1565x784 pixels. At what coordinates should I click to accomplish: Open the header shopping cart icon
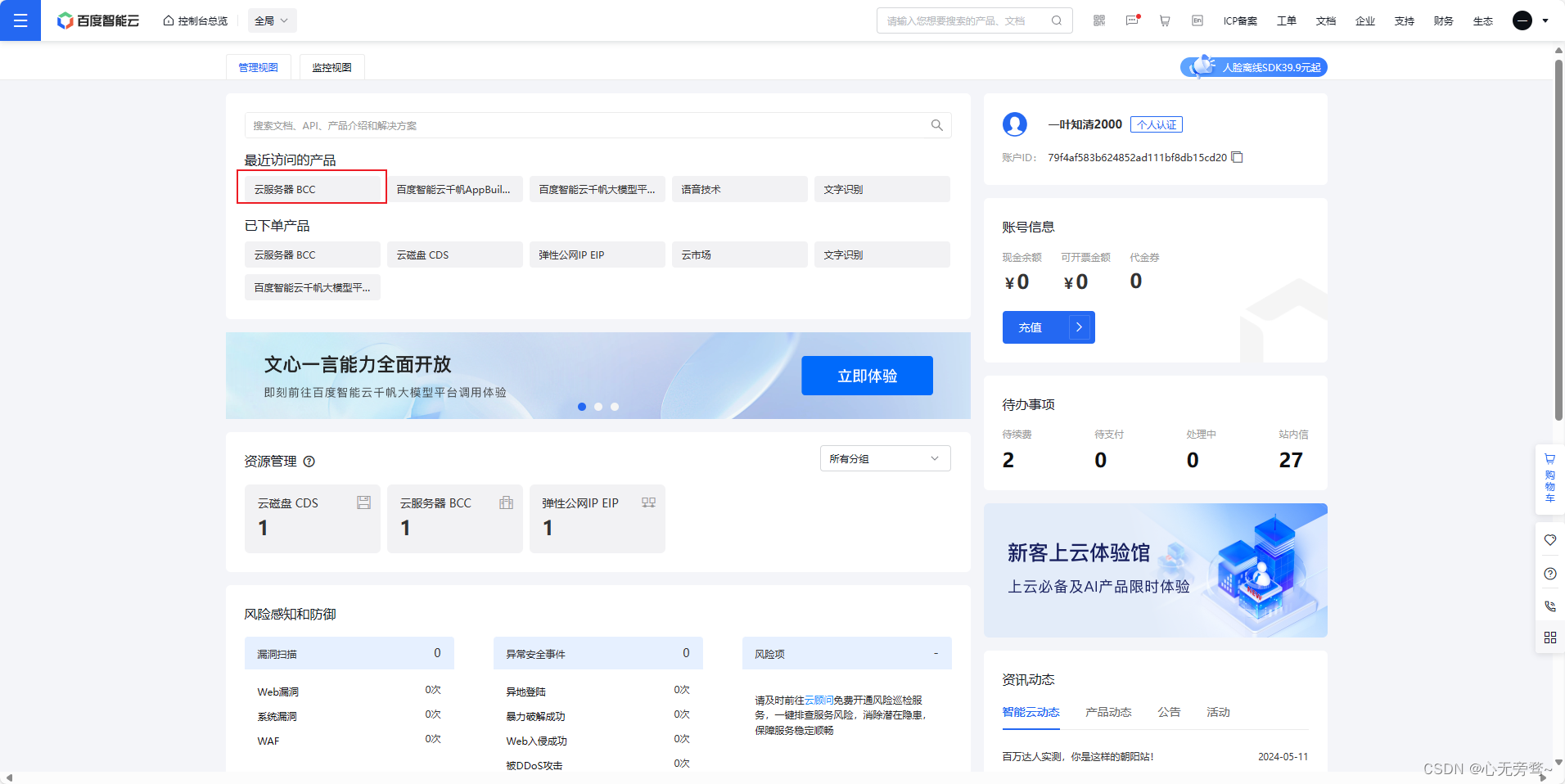coord(1165,20)
